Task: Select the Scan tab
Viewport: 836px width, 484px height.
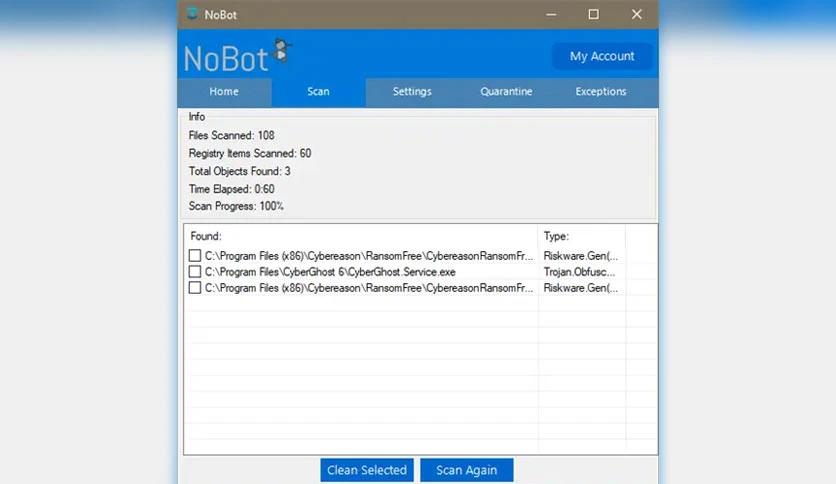Action: [x=318, y=92]
